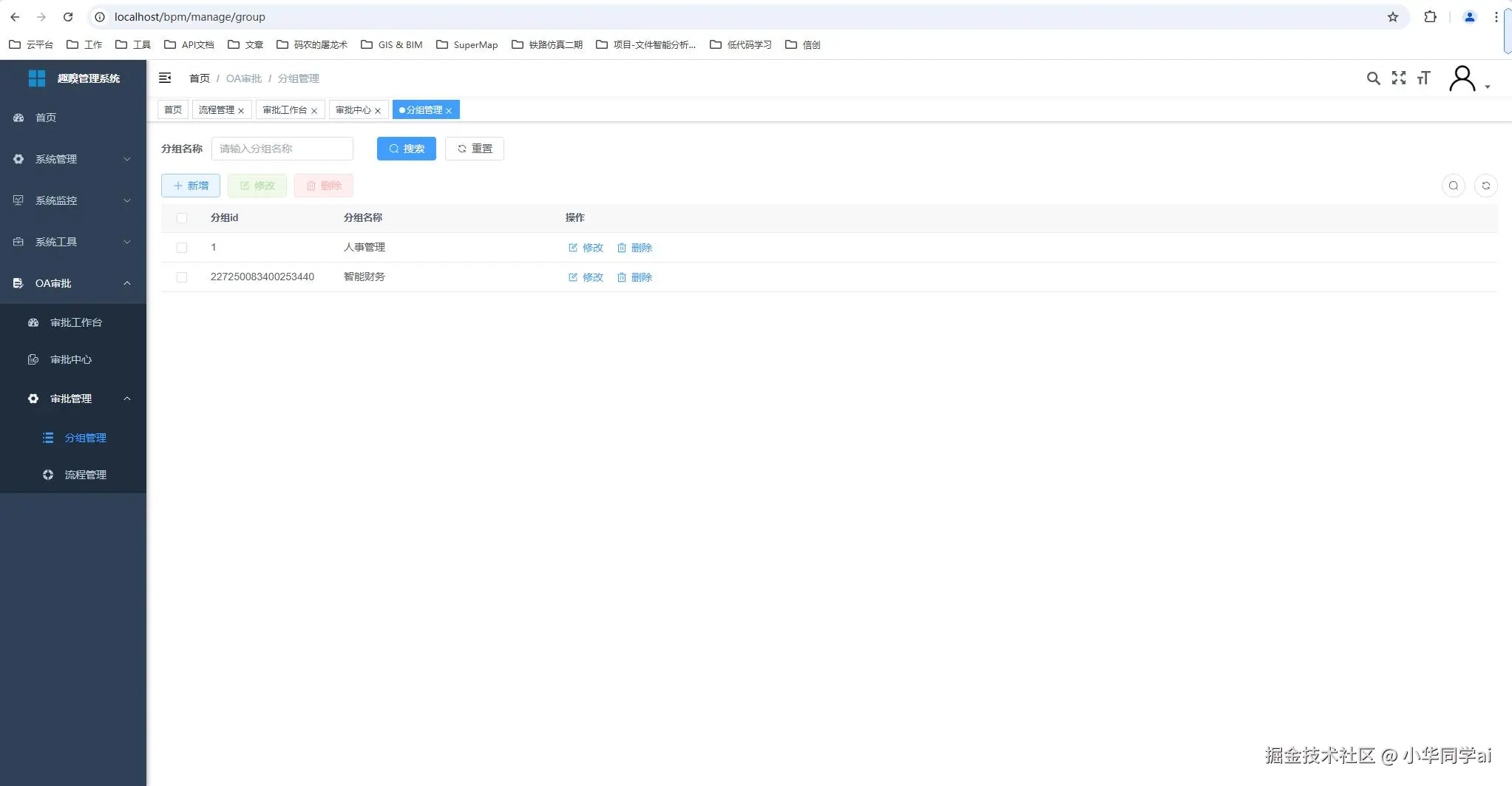Image resolution: width=1512 pixels, height=786 pixels.
Task: Open the API文档 bookmark folder
Action: [x=189, y=44]
